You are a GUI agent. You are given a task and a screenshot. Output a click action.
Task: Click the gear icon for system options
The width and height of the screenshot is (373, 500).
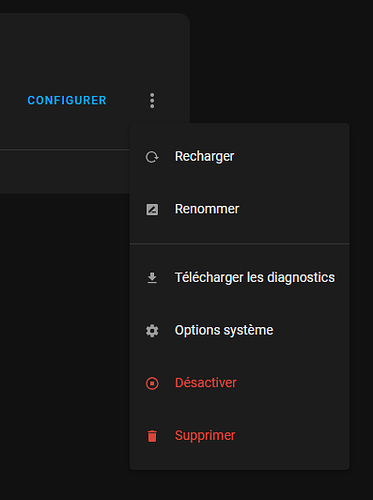[x=152, y=331]
